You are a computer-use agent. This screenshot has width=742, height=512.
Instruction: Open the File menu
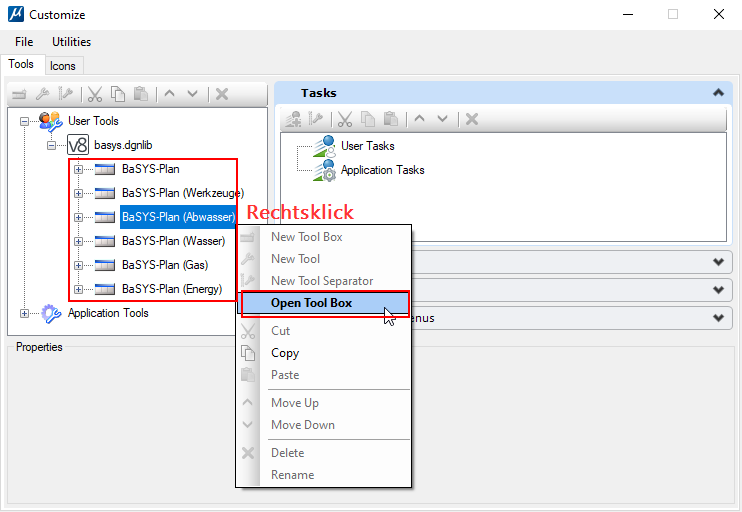[24, 42]
